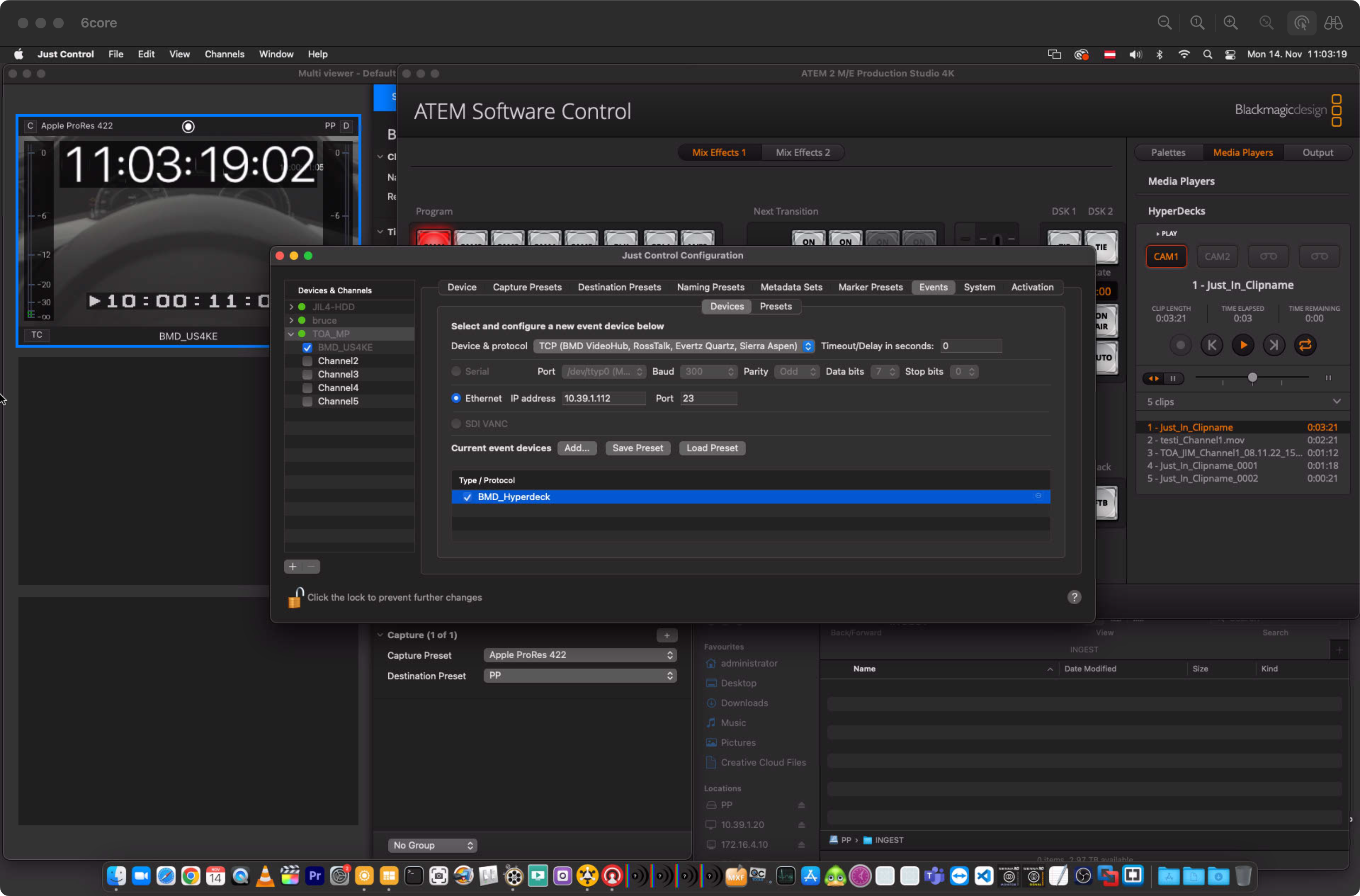Click the zoom in magnifier in title bar
This screenshot has width=1360, height=896.
(1230, 22)
